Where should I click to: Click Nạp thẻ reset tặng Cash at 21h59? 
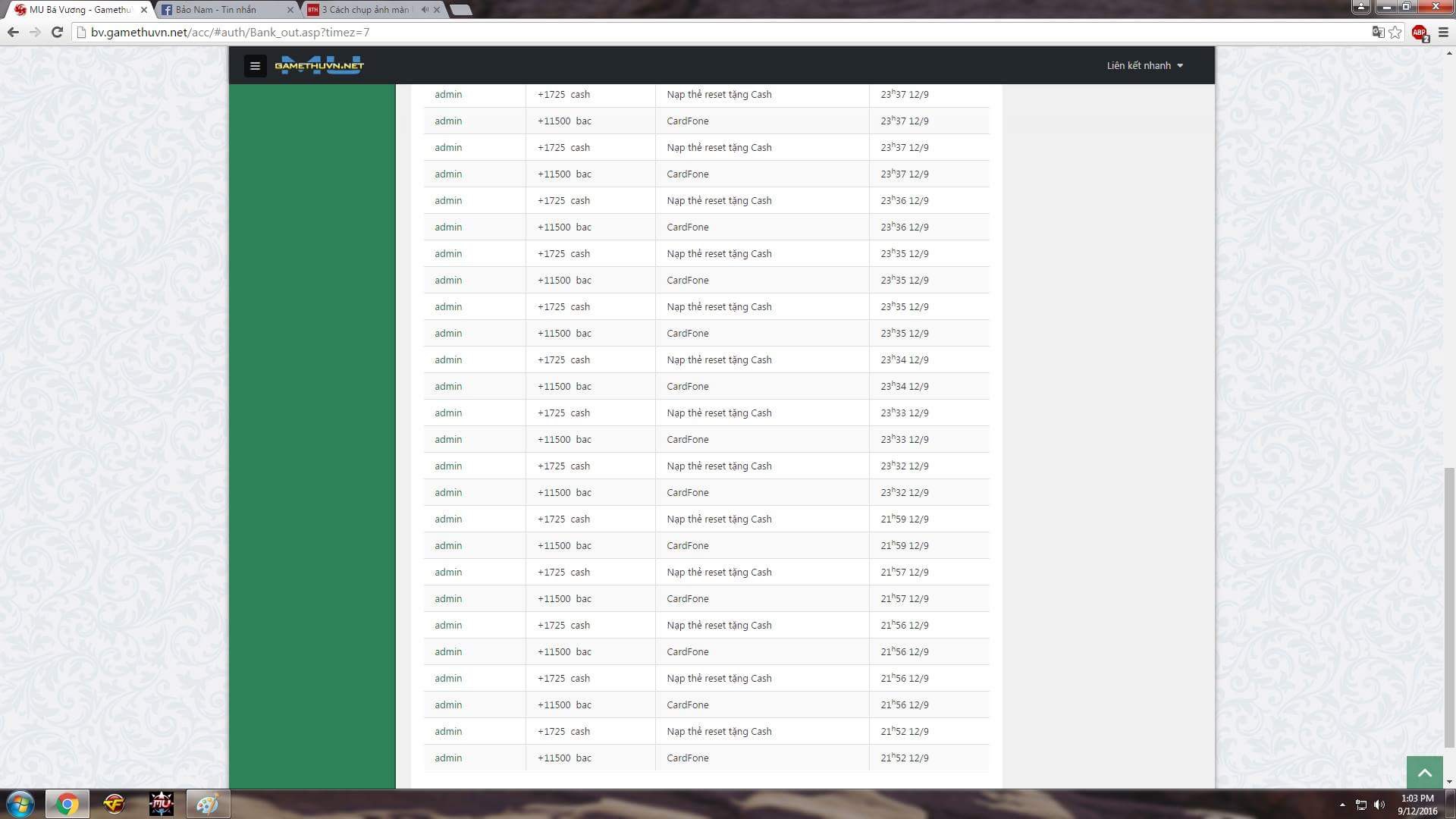(x=719, y=519)
